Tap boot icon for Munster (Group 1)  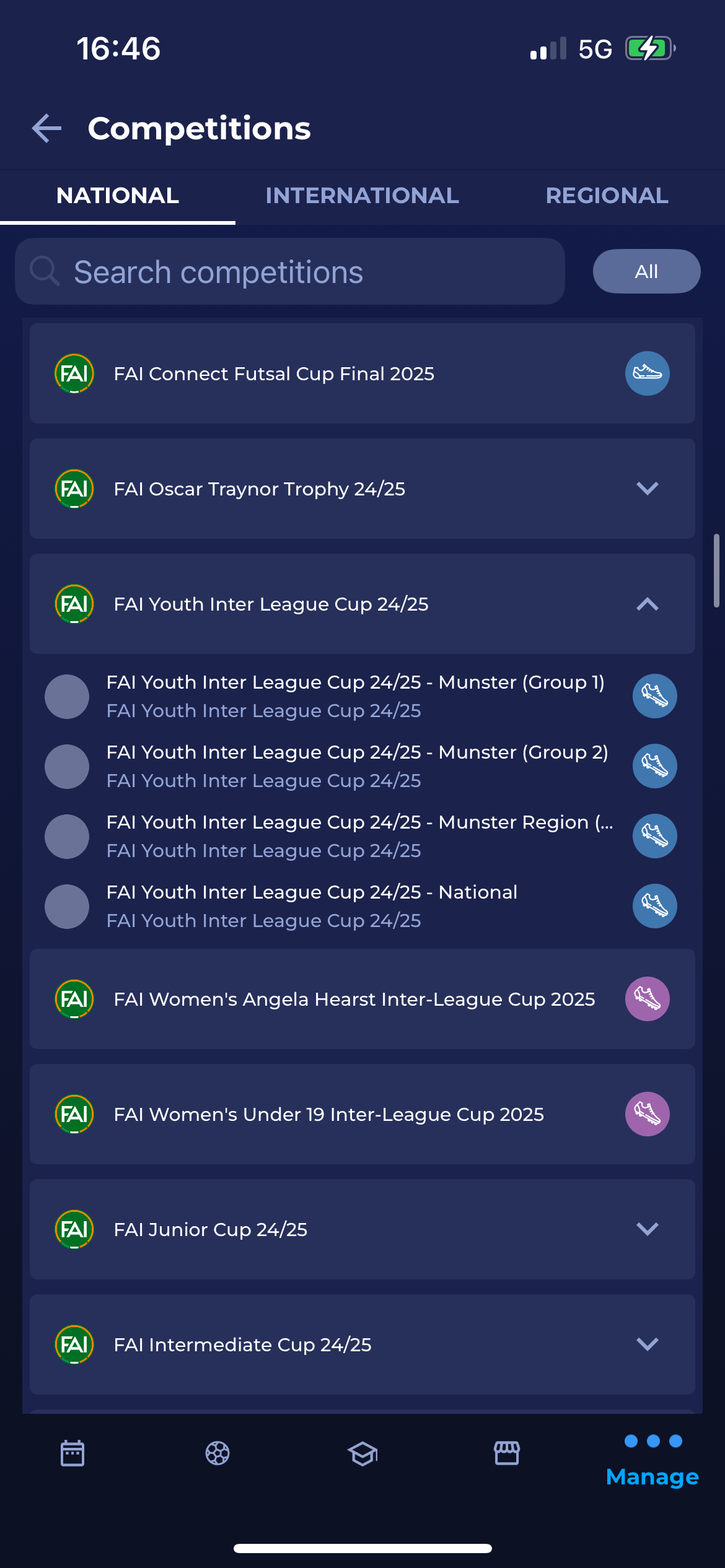pyautogui.click(x=654, y=696)
